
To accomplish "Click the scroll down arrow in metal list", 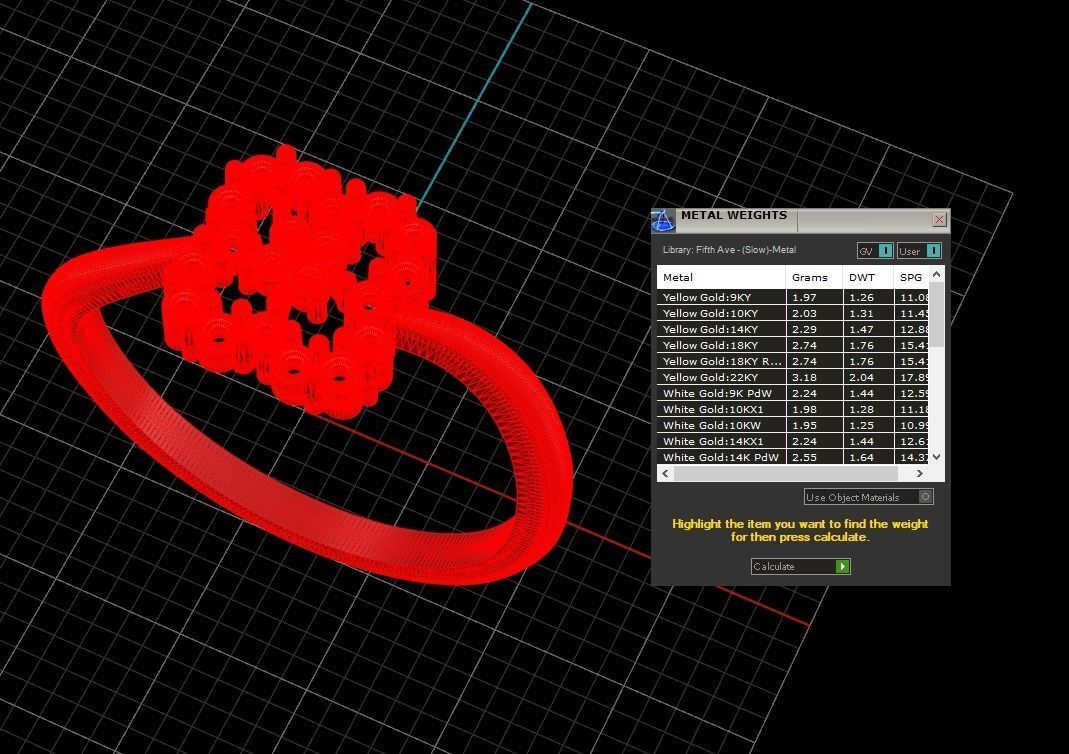I will coord(937,457).
